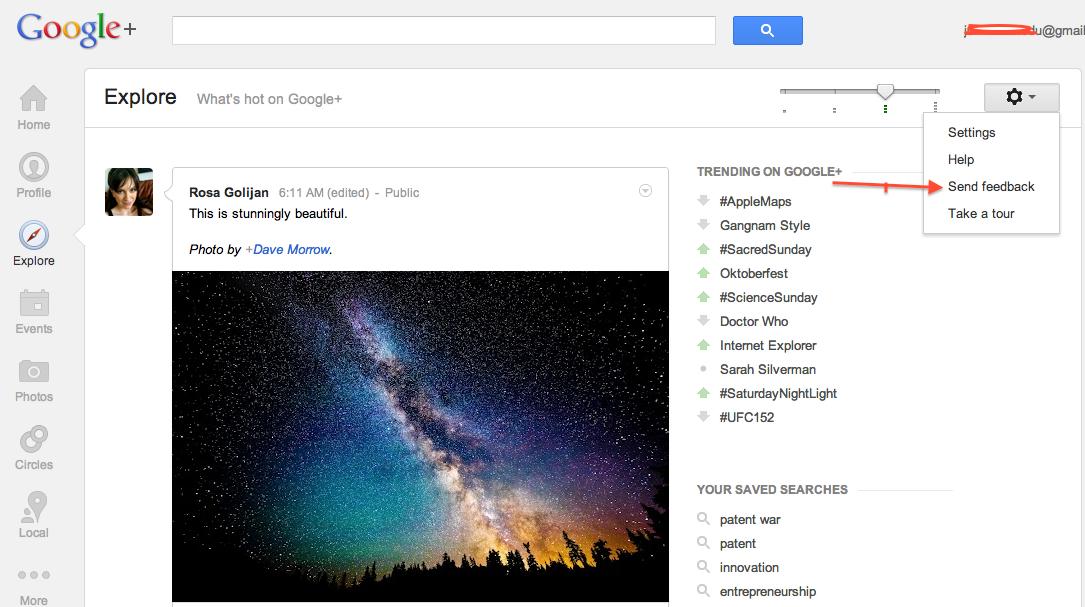Screen dimensions: 1085x607
Task: Open post options arrow on Rosa's post
Action: pos(645,190)
